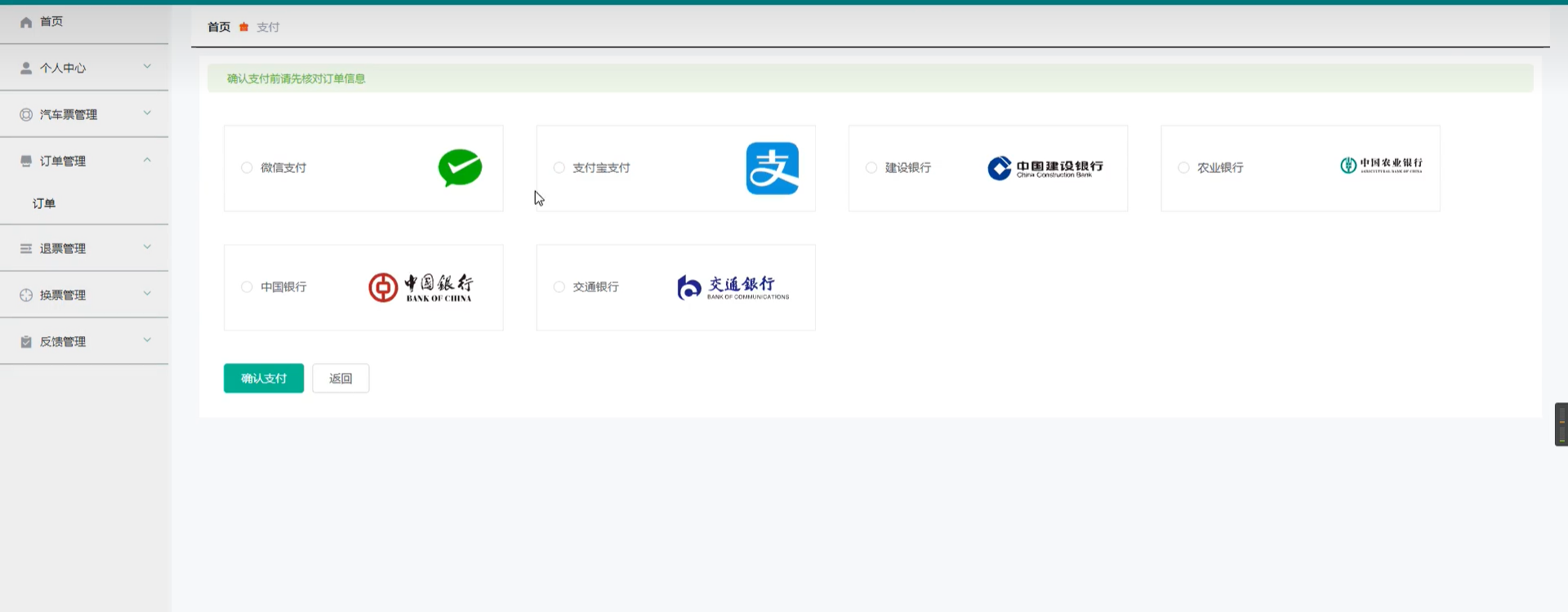
Task: Click the 建设银行 label text
Action: click(x=908, y=168)
